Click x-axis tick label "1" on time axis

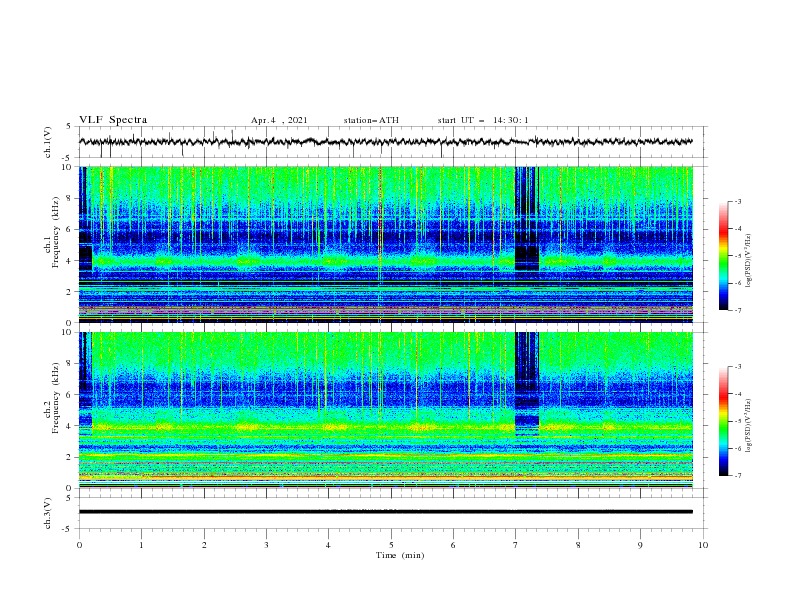click(x=141, y=545)
